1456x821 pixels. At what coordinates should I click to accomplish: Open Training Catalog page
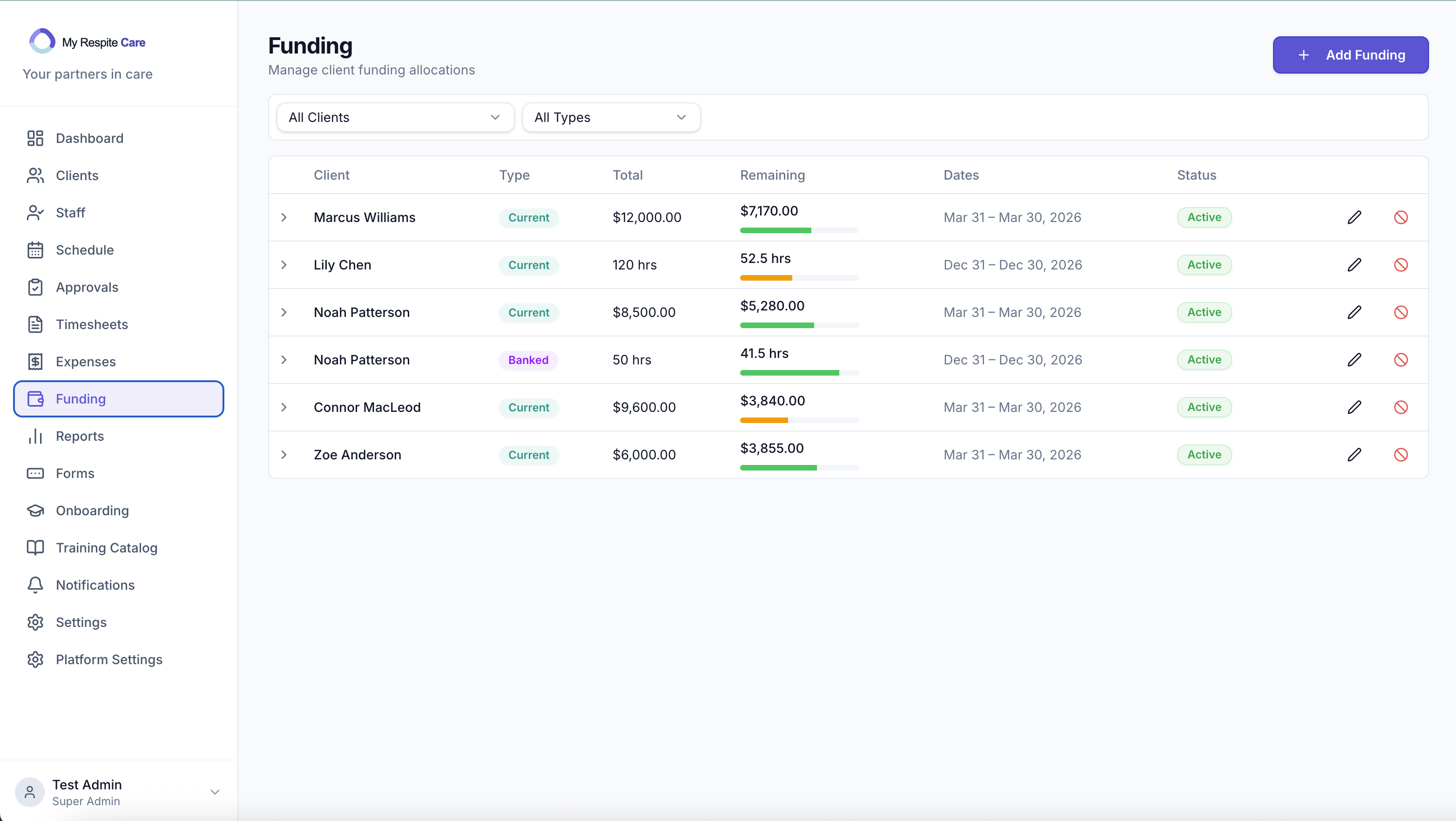pos(119,548)
